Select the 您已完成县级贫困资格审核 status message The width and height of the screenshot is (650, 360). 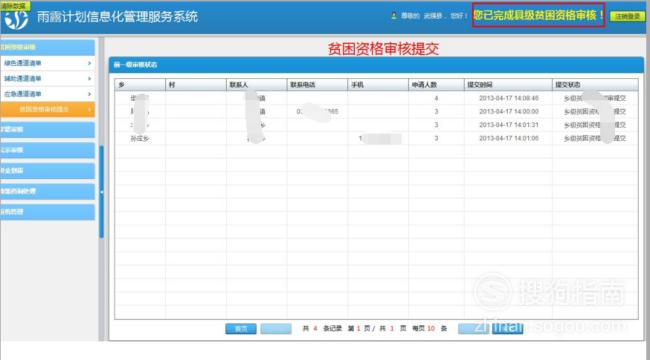click(538, 15)
